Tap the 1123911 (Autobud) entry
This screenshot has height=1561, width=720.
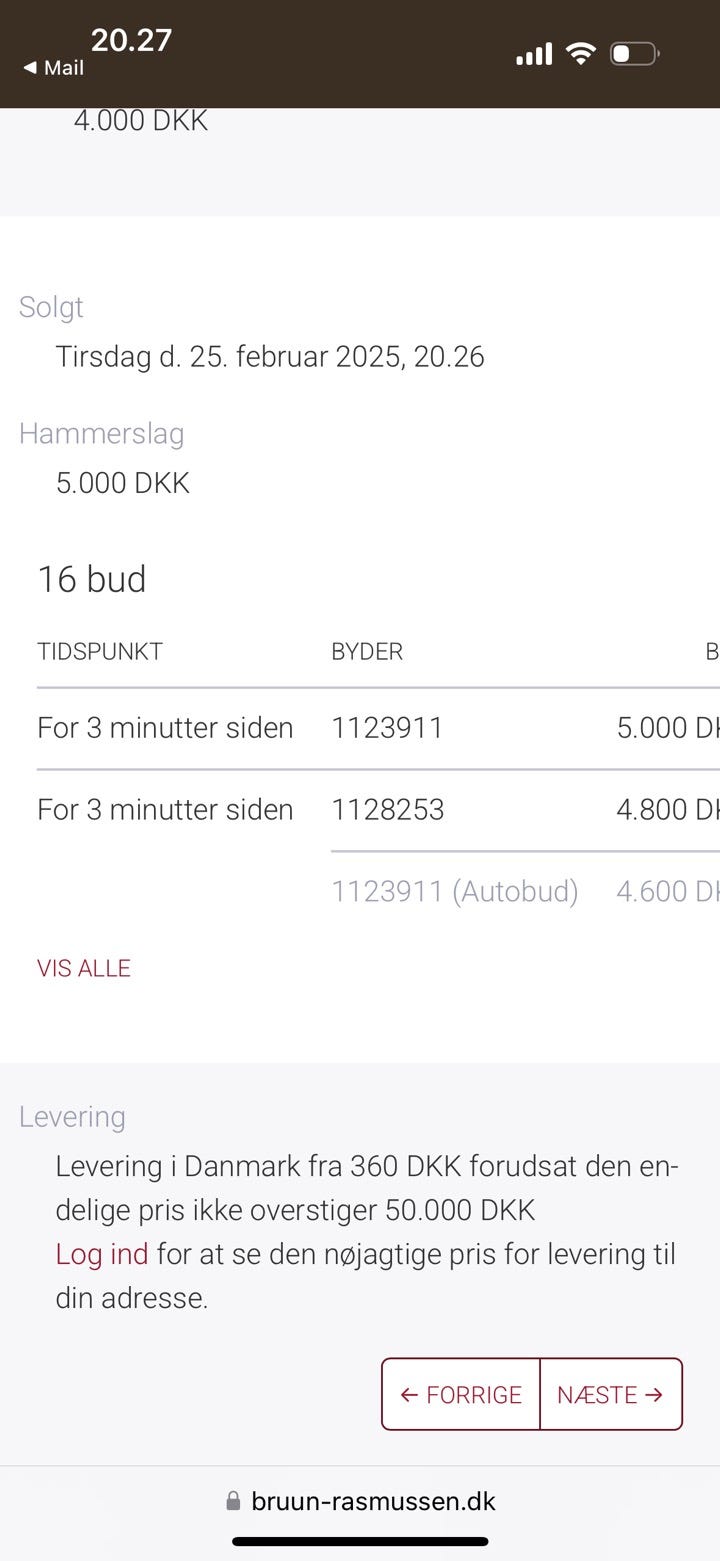click(455, 891)
